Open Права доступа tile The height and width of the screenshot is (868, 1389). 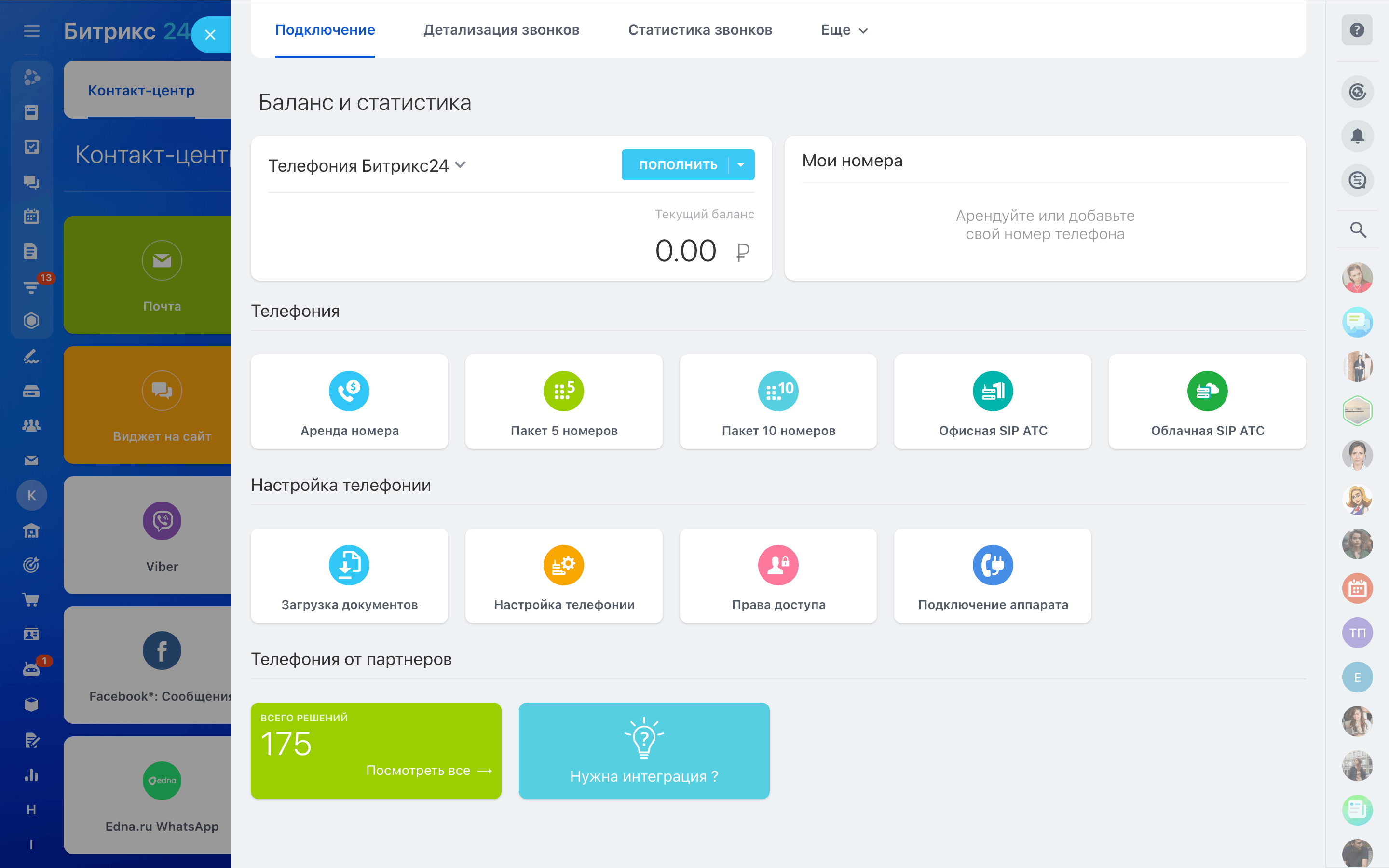(778, 576)
